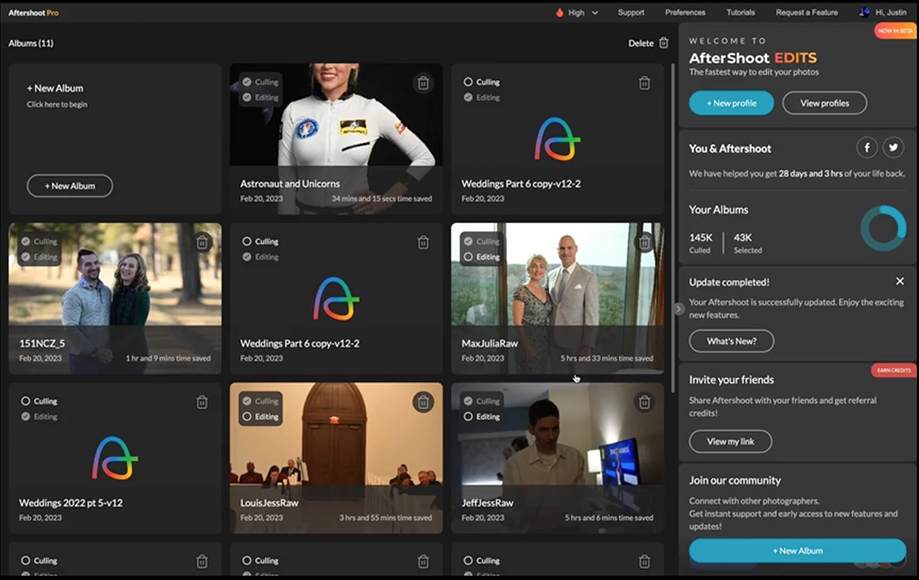The width and height of the screenshot is (919, 580).
Task: Open the 151NCZ_5 album thumbnail
Action: click(115, 298)
